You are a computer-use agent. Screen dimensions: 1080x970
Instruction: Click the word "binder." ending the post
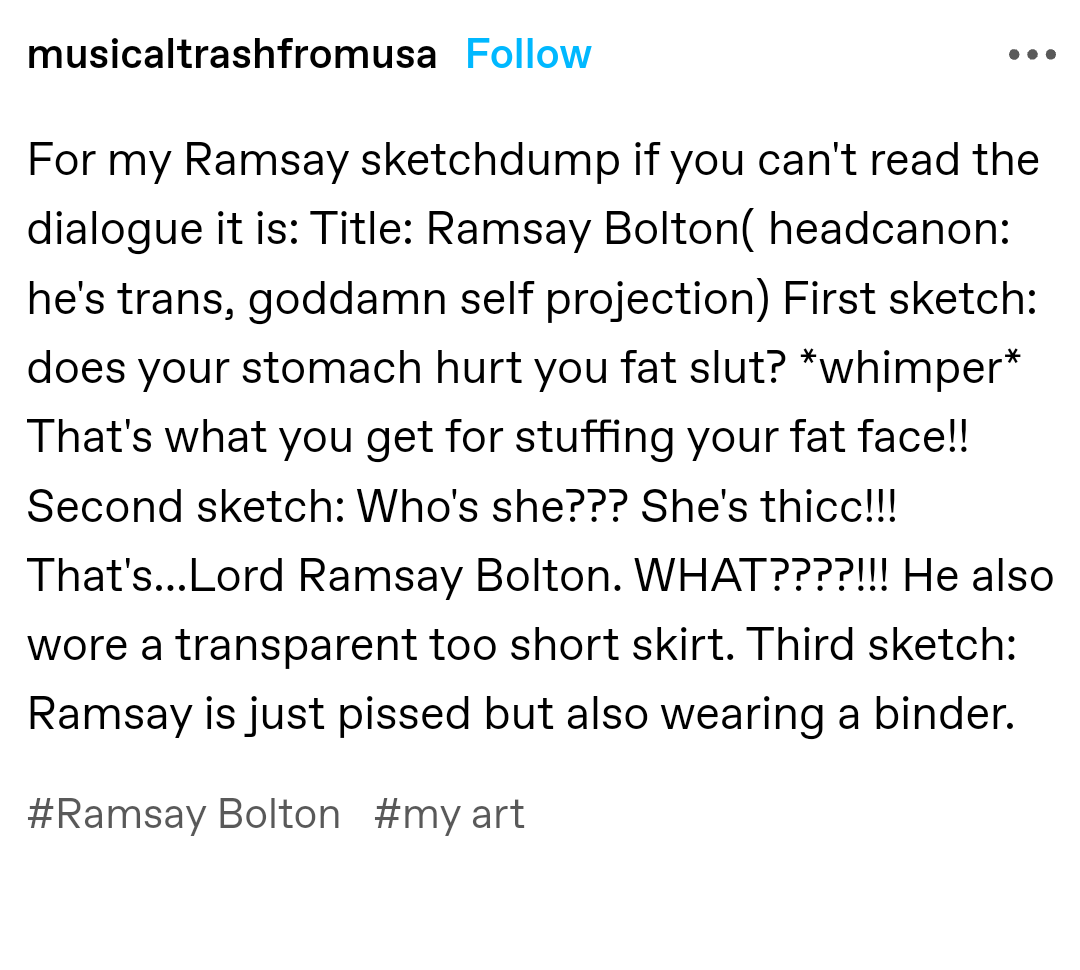coord(943,714)
